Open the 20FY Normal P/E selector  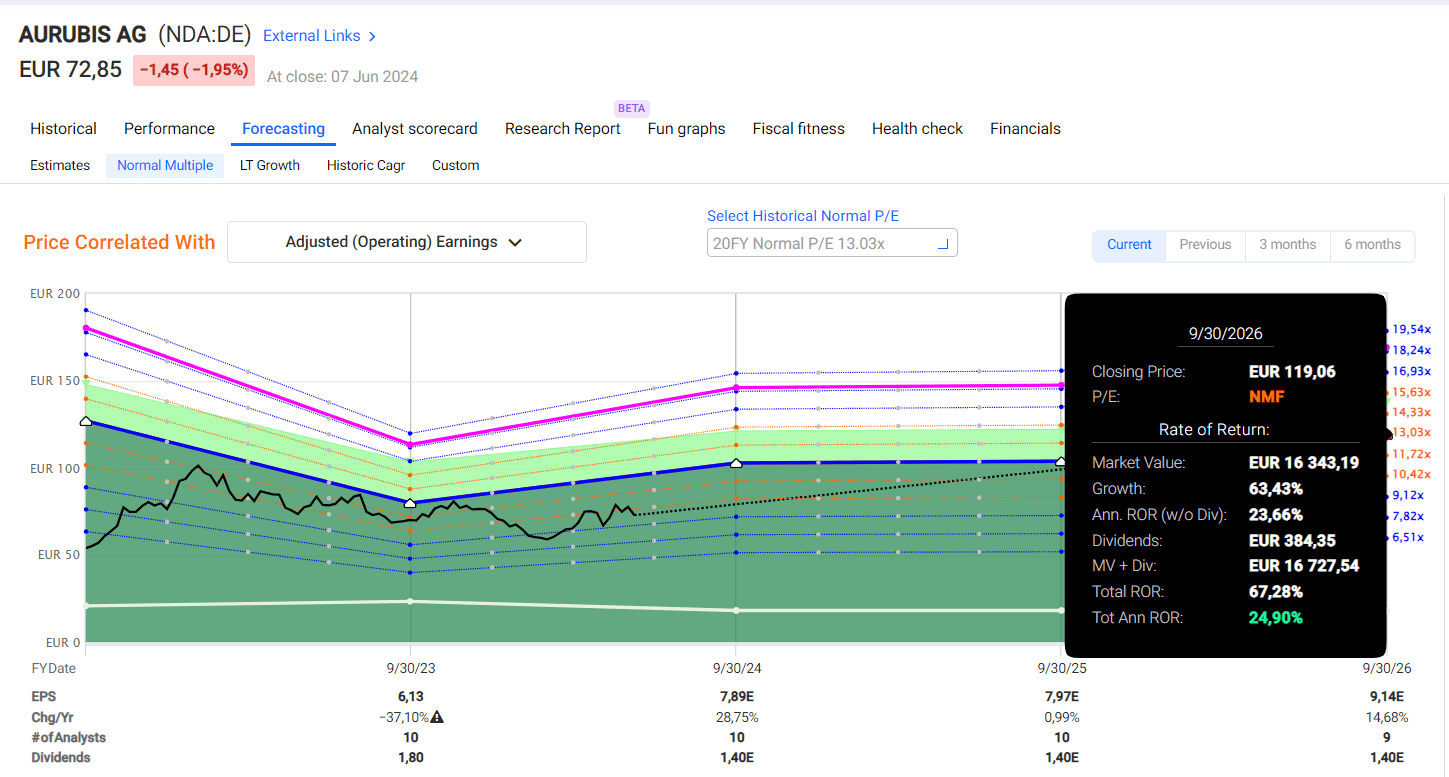[831, 244]
